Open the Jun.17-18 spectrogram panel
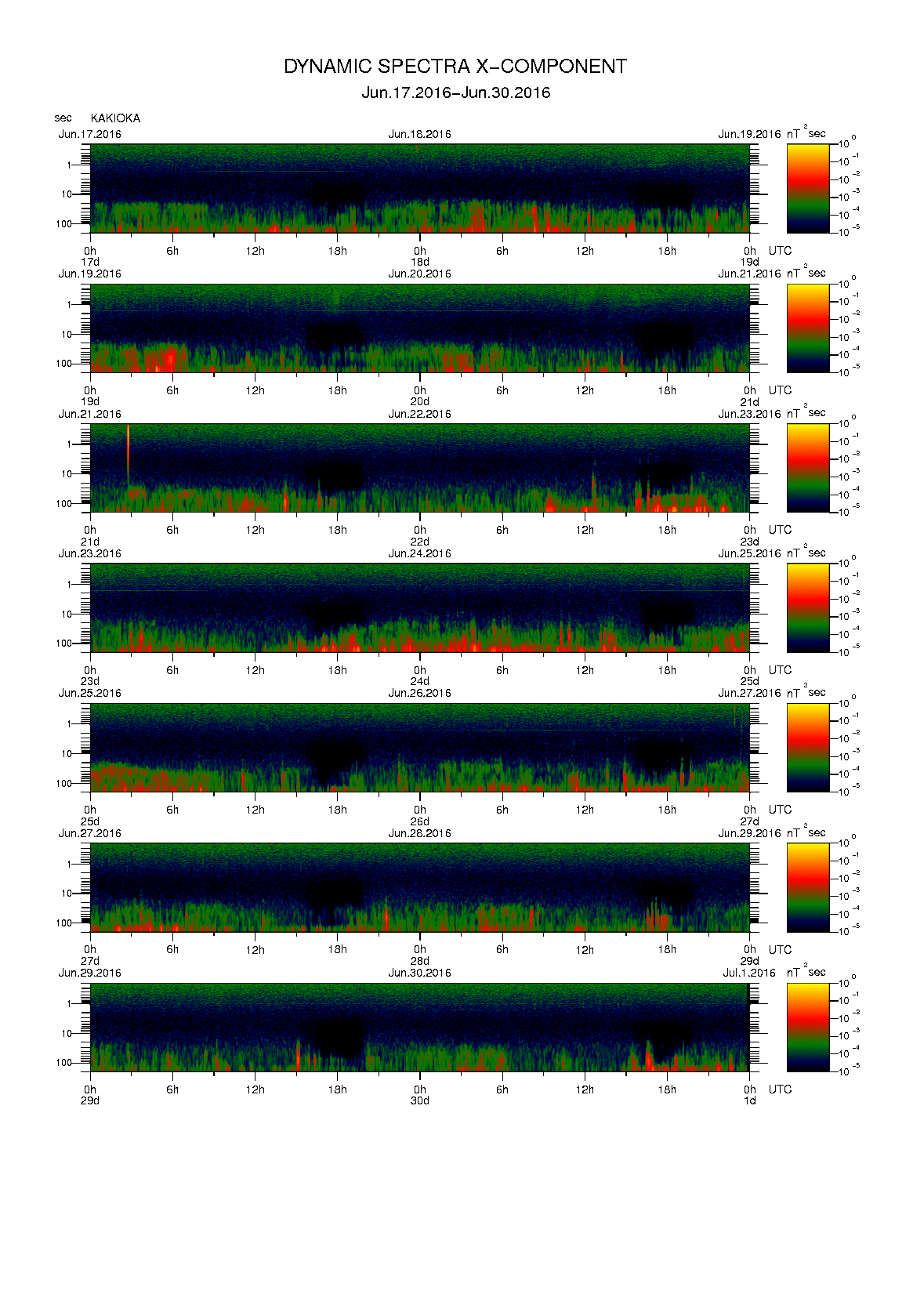Image resolution: width=913 pixels, height=1316 pixels. [x=420, y=188]
